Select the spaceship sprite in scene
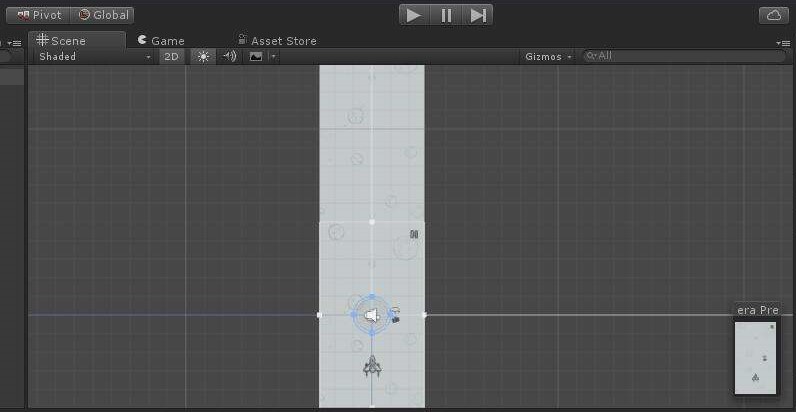This screenshot has width=796, height=412. click(x=372, y=367)
